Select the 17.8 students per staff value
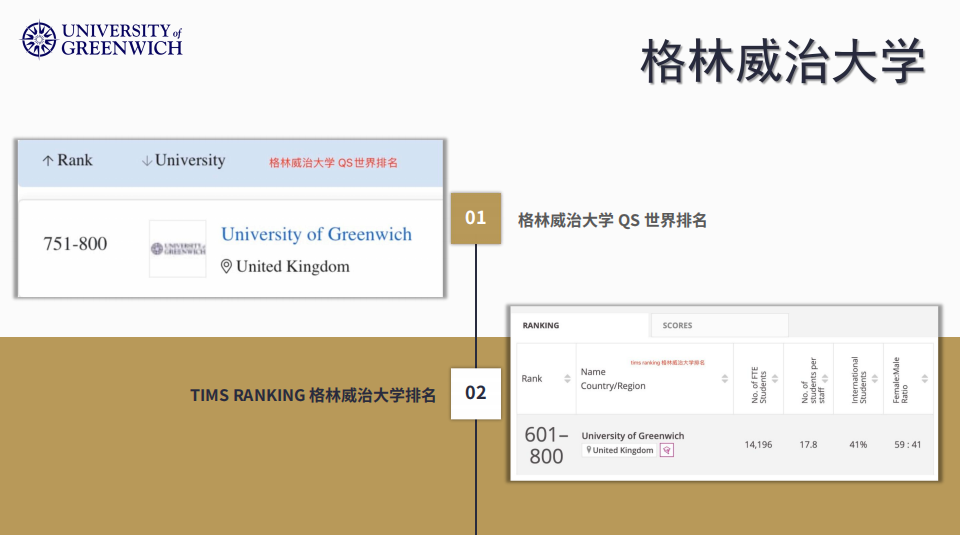 pyautogui.click(x=808, y=444)
